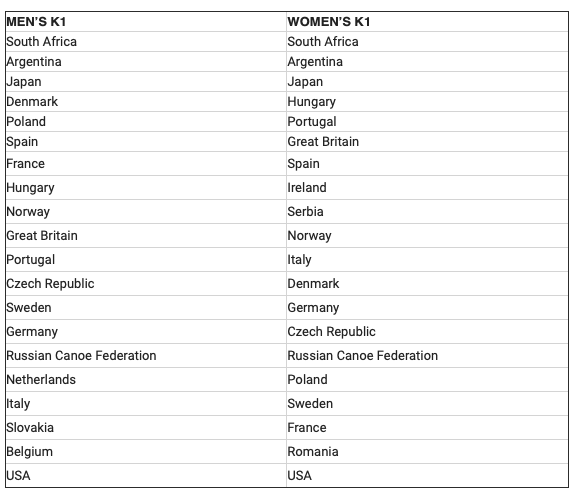Select Czech Republic in Men's K1 column
Screen dimensions: 575x495
tap(50, 283)
